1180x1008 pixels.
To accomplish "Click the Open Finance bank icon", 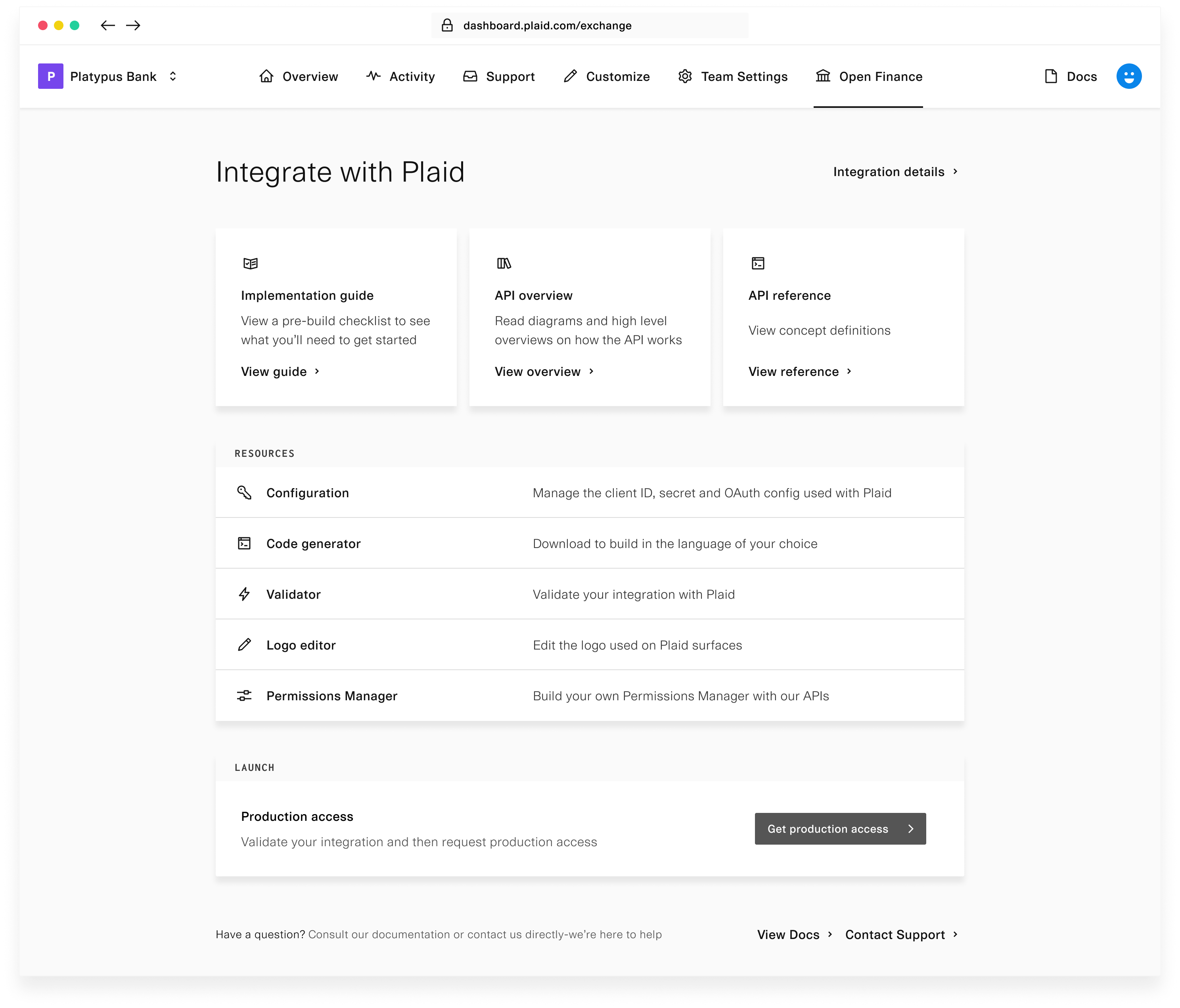I will [x=823, y=76].
